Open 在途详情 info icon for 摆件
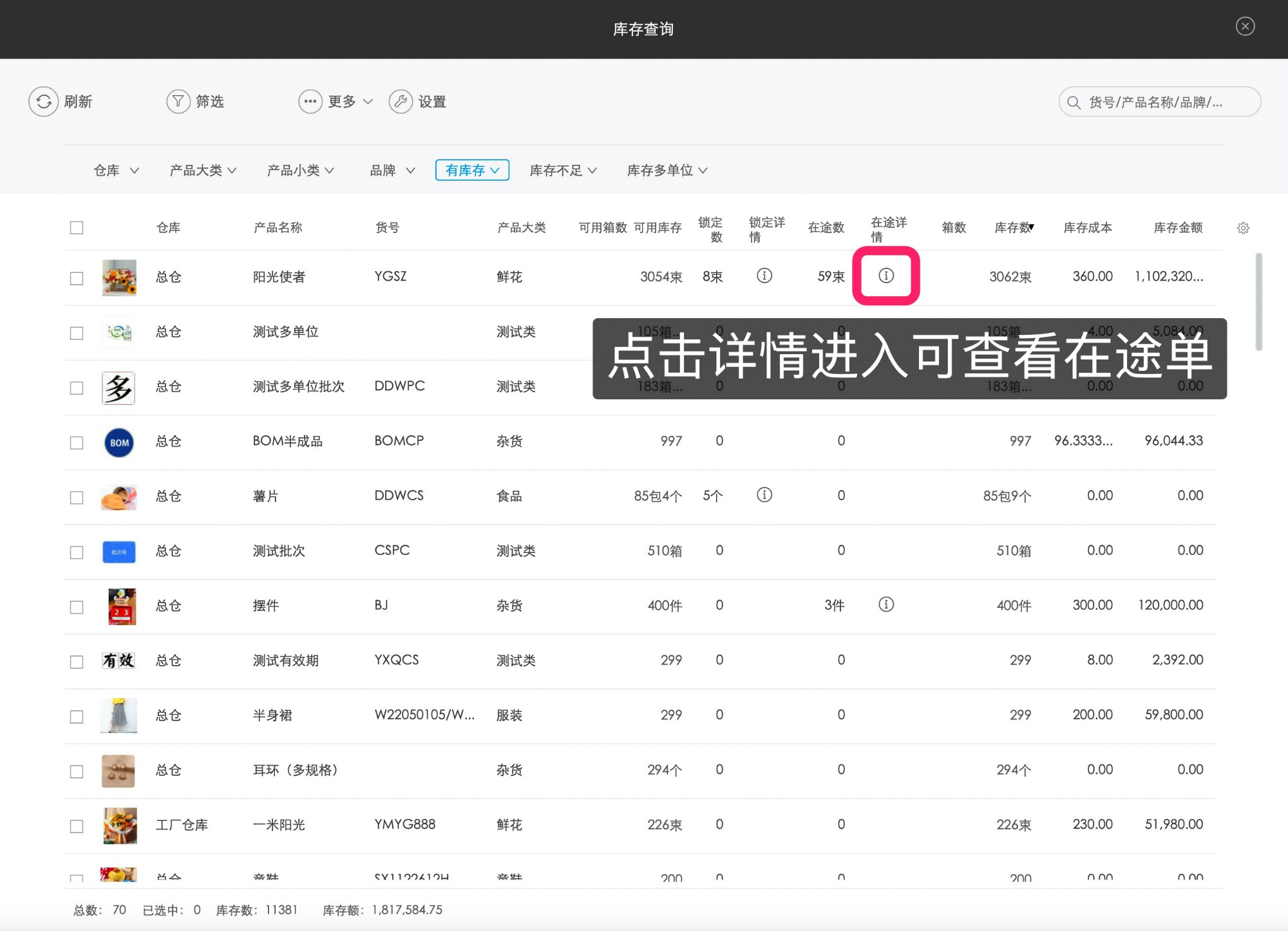This screenshot has height=931, width=1288. point(886,604)
